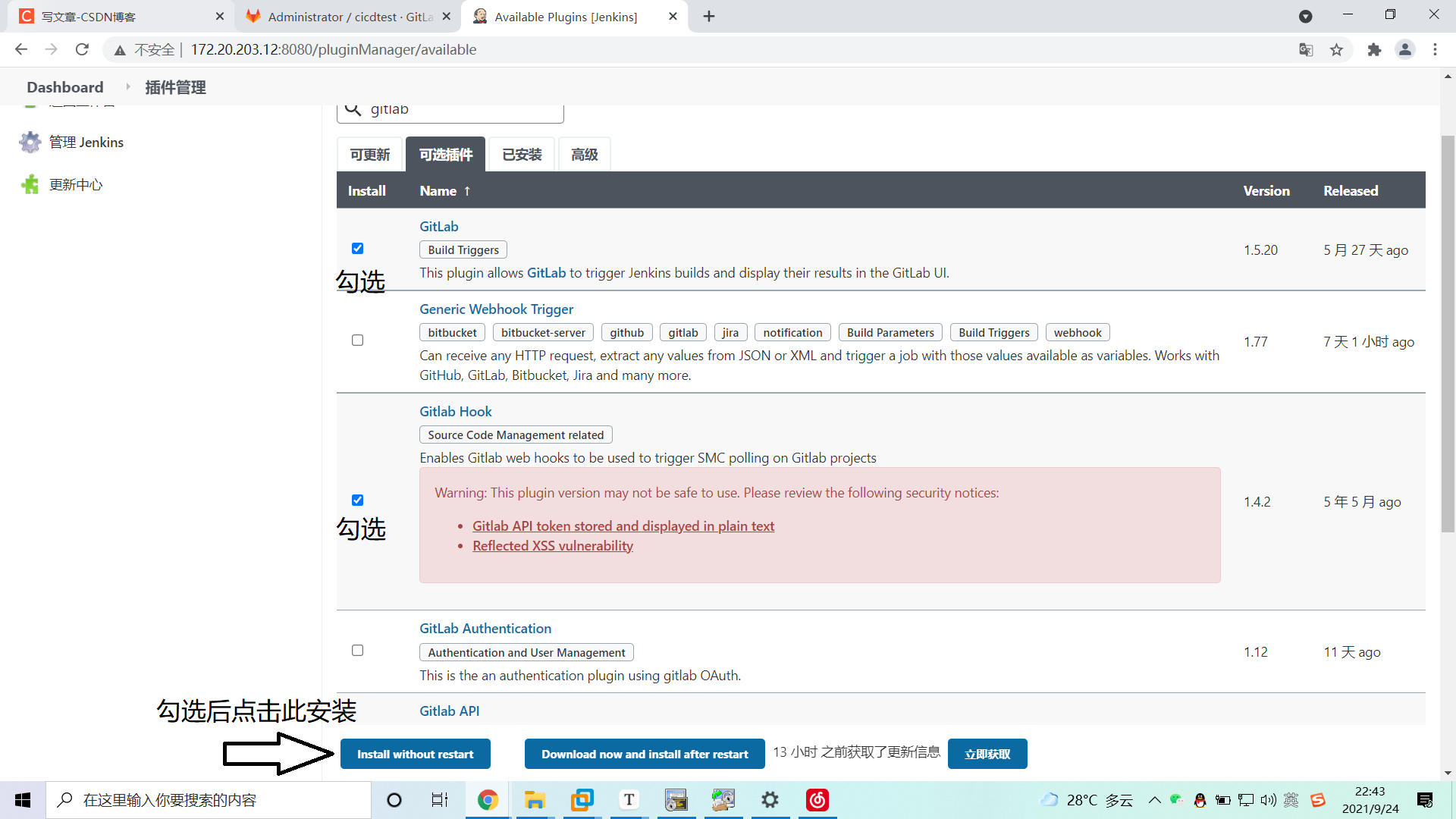Open the Reflected XSS vulnerability link
Screen dimensions: 1456x819
coord(552,546)
